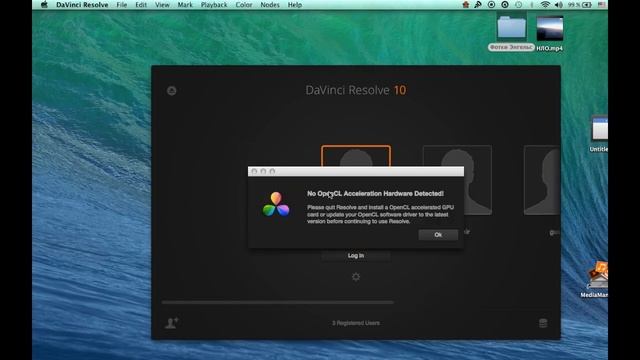Open the Help menu
640x360 pixels.
(x=295, y=5)
